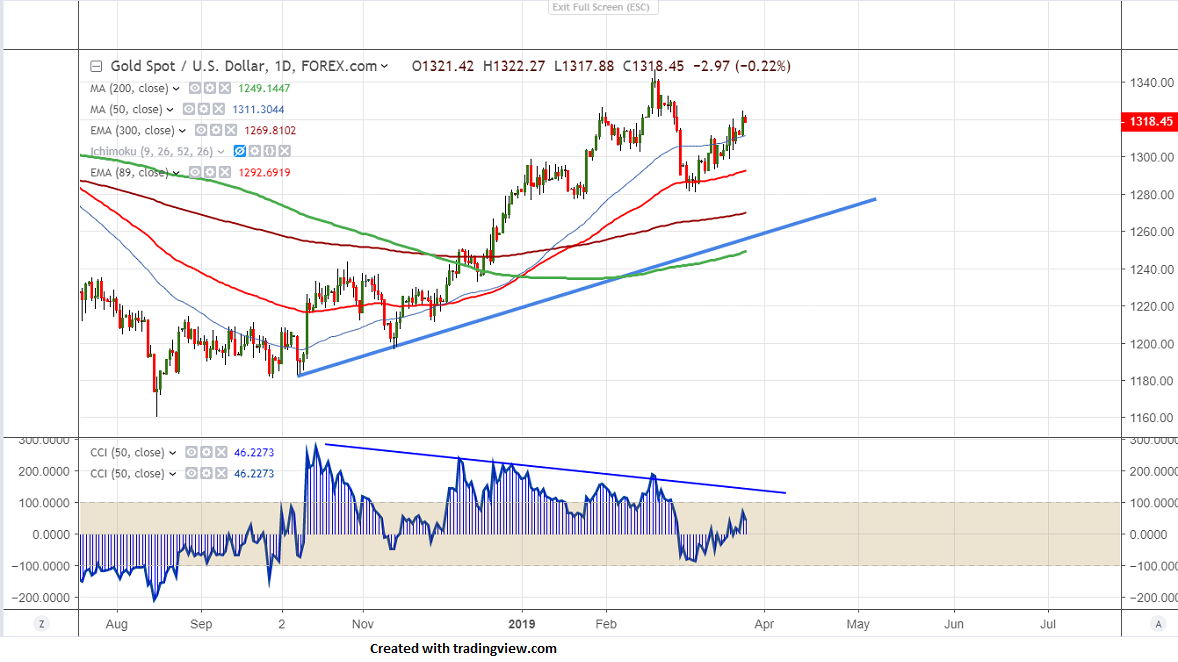Screen dimensions: 1178x662
Task: Click the O1321.42 open value
Action: [x=443, y=66]
